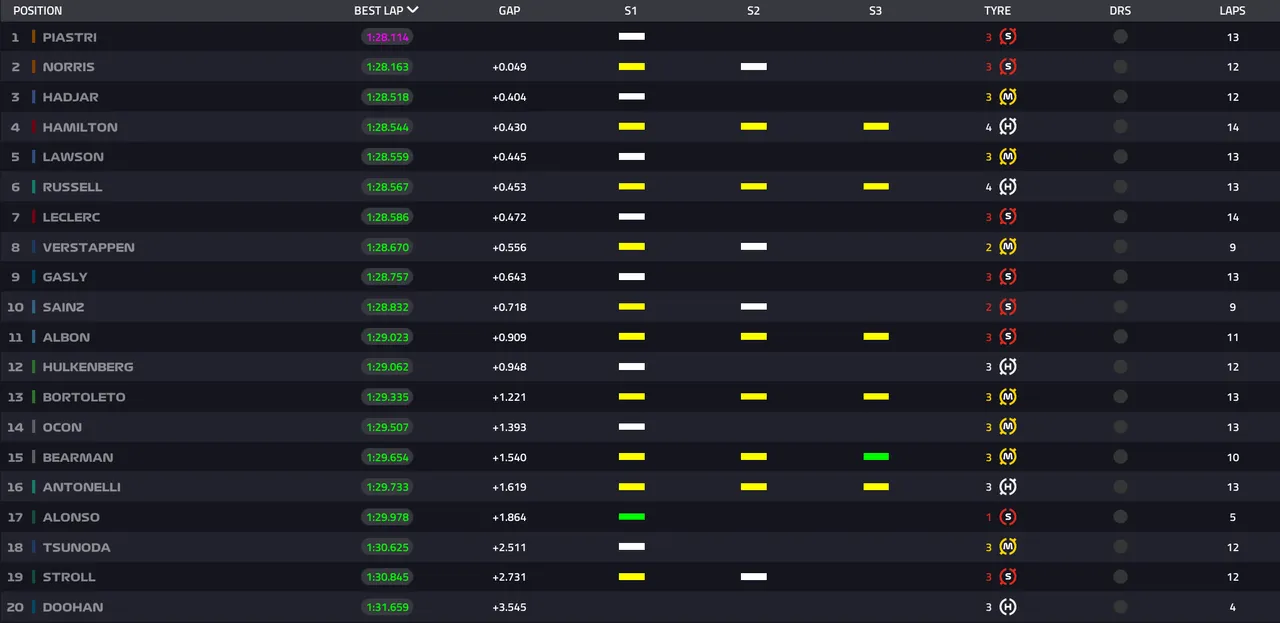Click Norris's 1:28.163 best lap badge
1280x623 pixels.
click(x=387, y=67)
